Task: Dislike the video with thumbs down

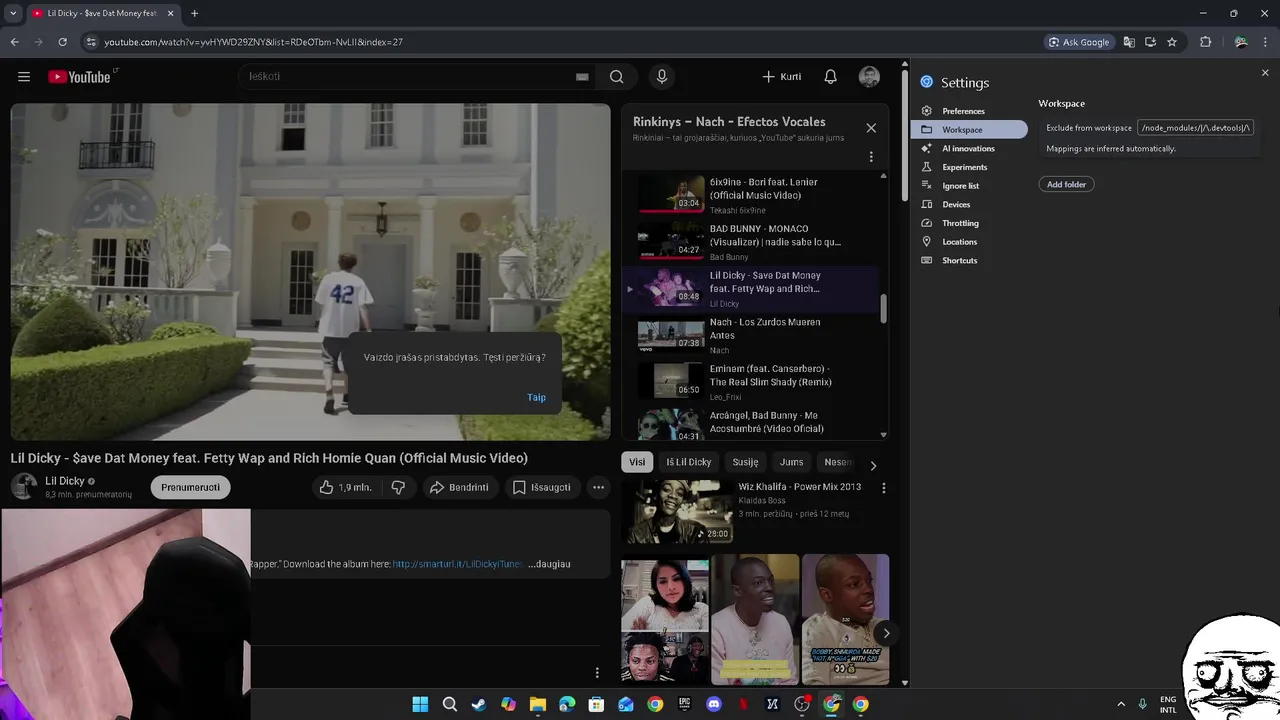Action: tap(398, 487)
